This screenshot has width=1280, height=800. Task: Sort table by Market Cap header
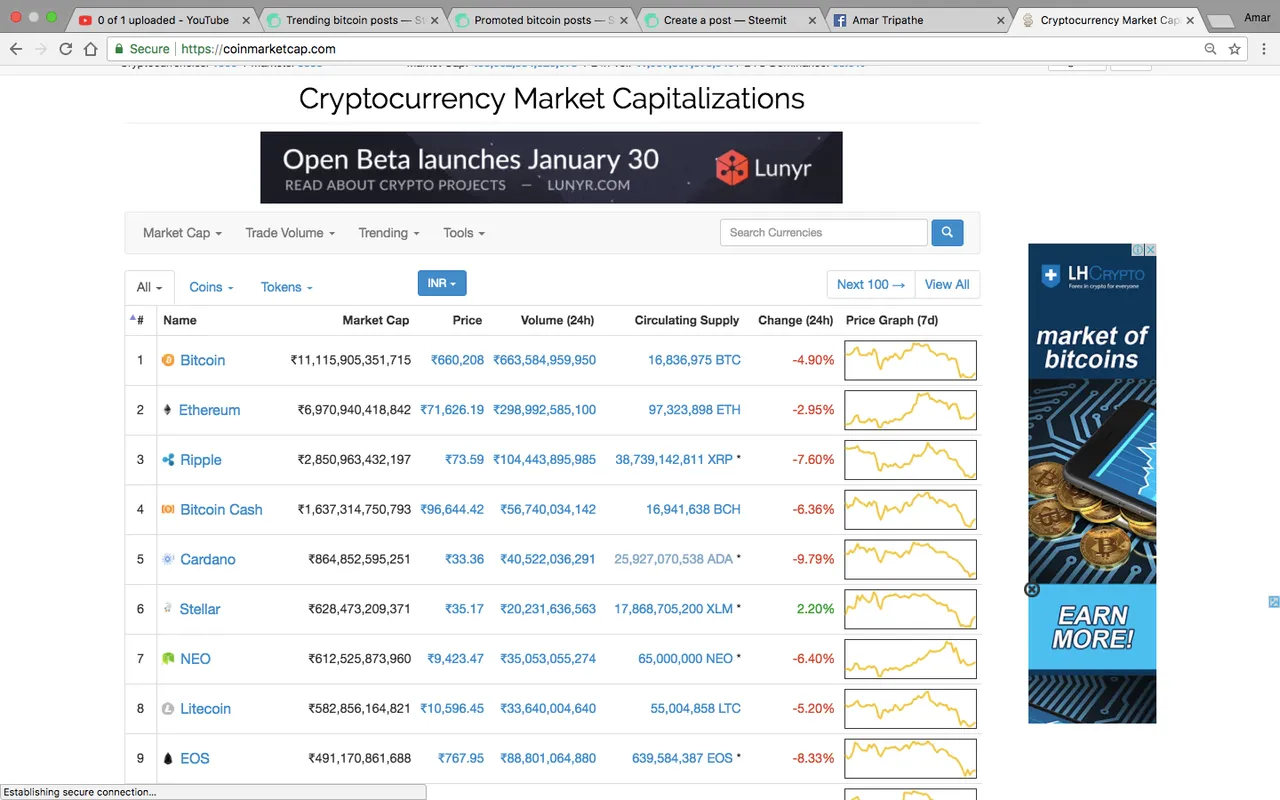[376, 320]
